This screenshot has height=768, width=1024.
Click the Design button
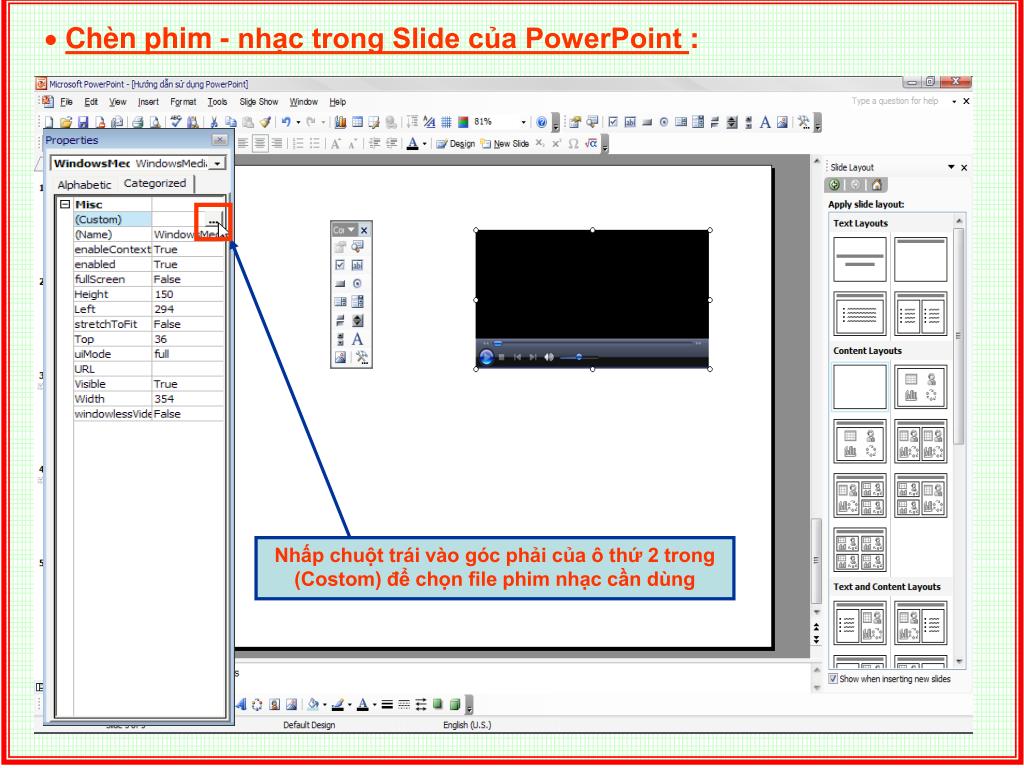pos(455,143)
